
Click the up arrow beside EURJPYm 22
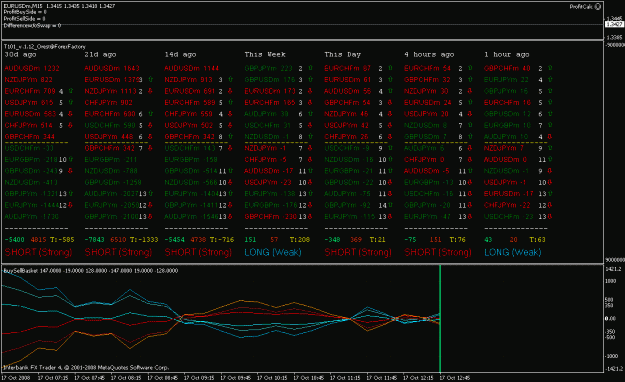tap(550, 80)
